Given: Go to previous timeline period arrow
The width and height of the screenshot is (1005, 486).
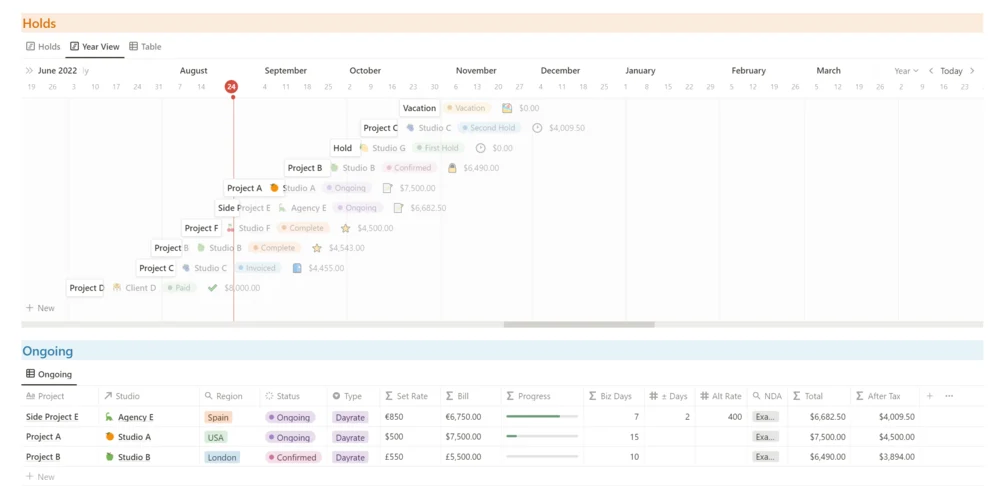Looking at the screenshot, I should pos(931,71).
